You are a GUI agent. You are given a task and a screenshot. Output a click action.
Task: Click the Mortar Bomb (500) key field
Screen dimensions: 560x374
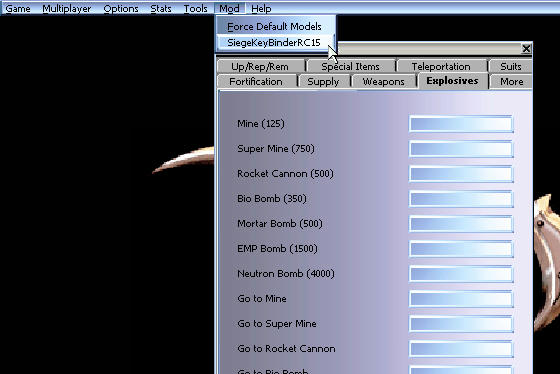(x=461, y=224)
